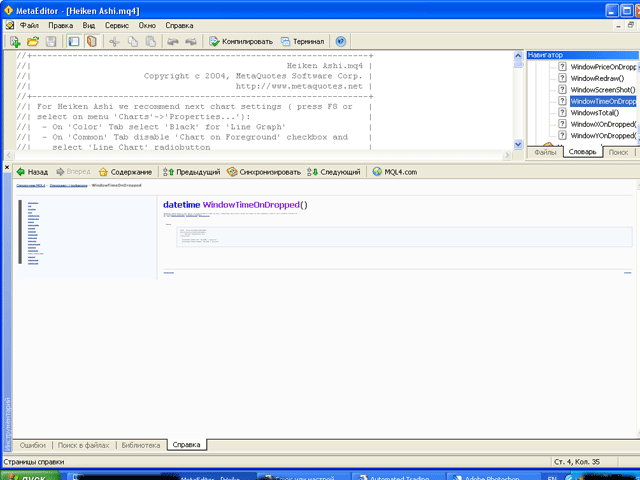Open the MQL4.com website link
640x480 pixels.
click(x=395, y=172)
